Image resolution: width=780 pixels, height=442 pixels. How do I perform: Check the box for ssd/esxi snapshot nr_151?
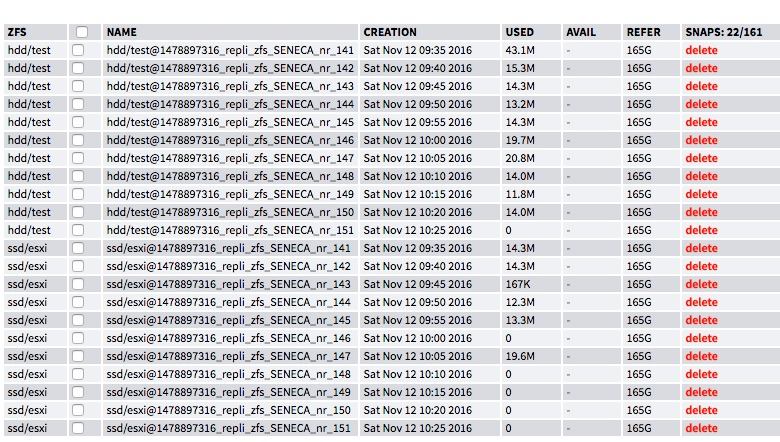[78, 428]
